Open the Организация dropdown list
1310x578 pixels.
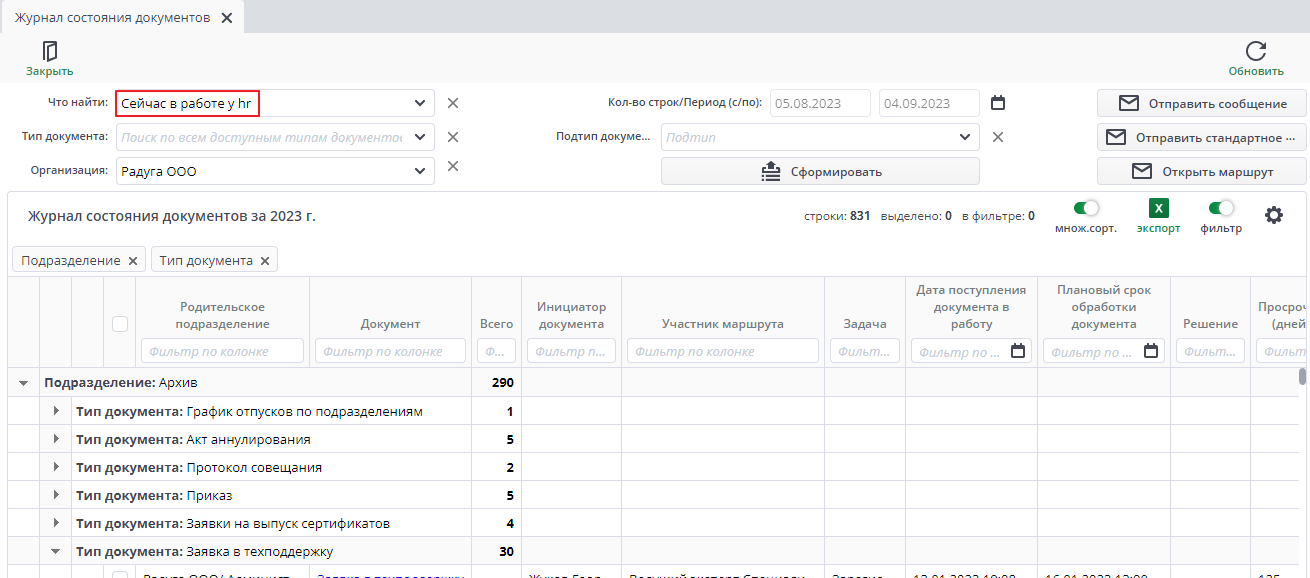pyautogui.click(x=419, y=171)
